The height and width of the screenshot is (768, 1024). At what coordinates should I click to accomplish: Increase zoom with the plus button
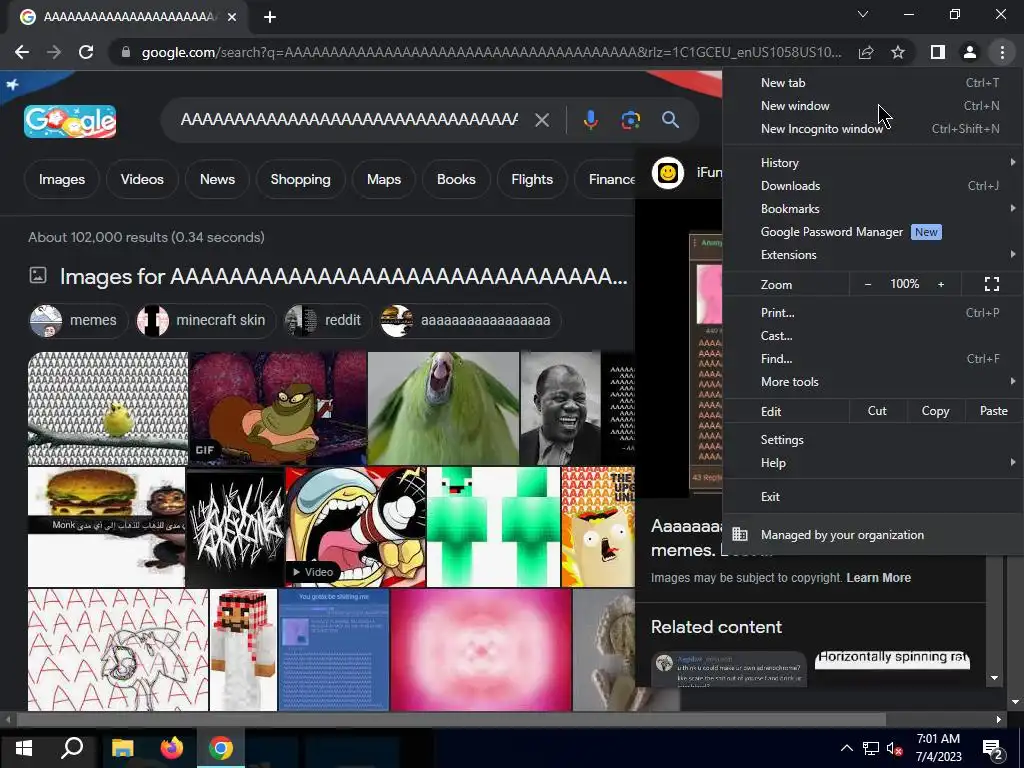click(x=941, y=284)
